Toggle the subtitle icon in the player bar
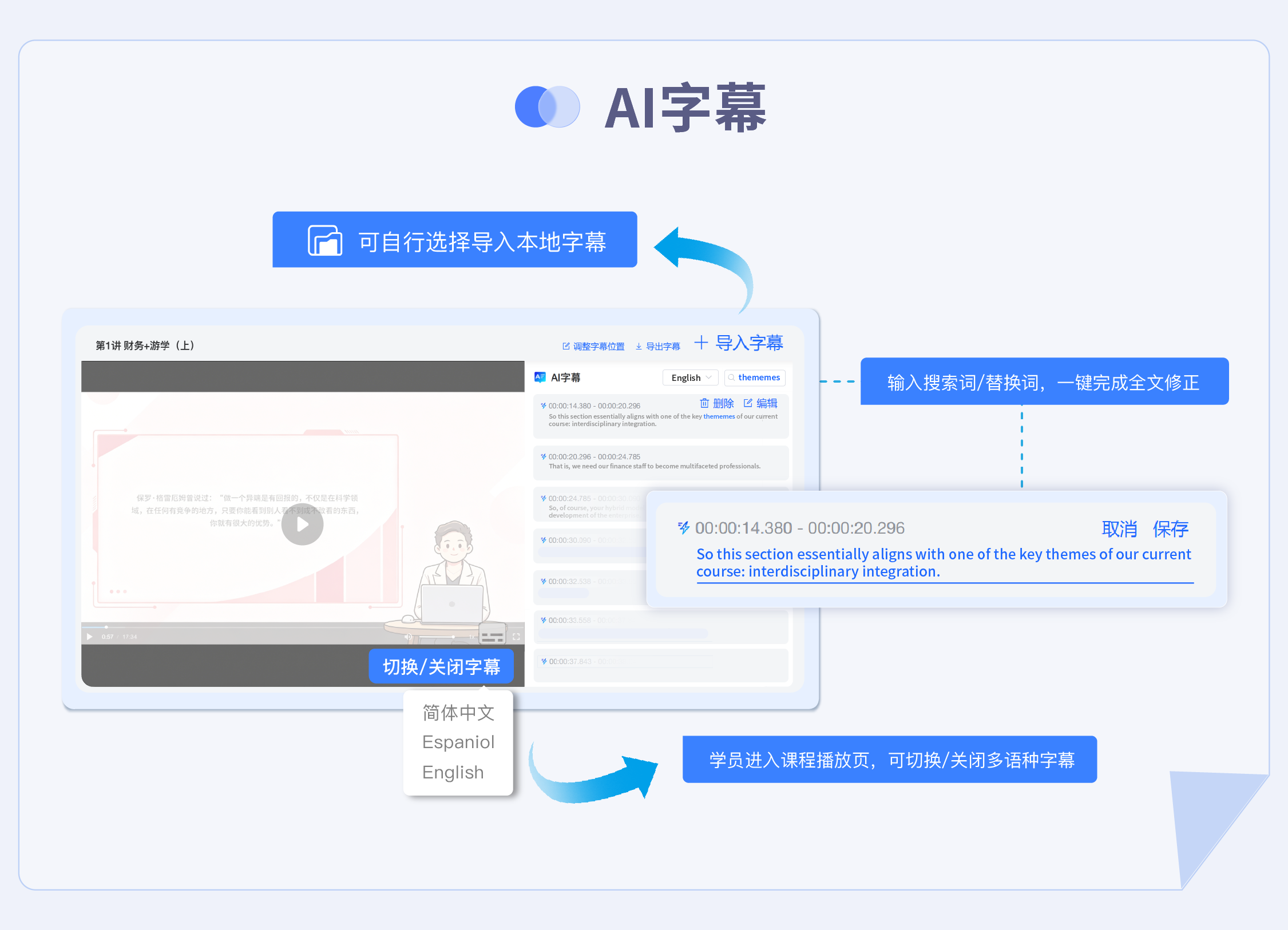The height and width of the screenshot is (930, 1288). pyautogui.click(x=492, y=635)
